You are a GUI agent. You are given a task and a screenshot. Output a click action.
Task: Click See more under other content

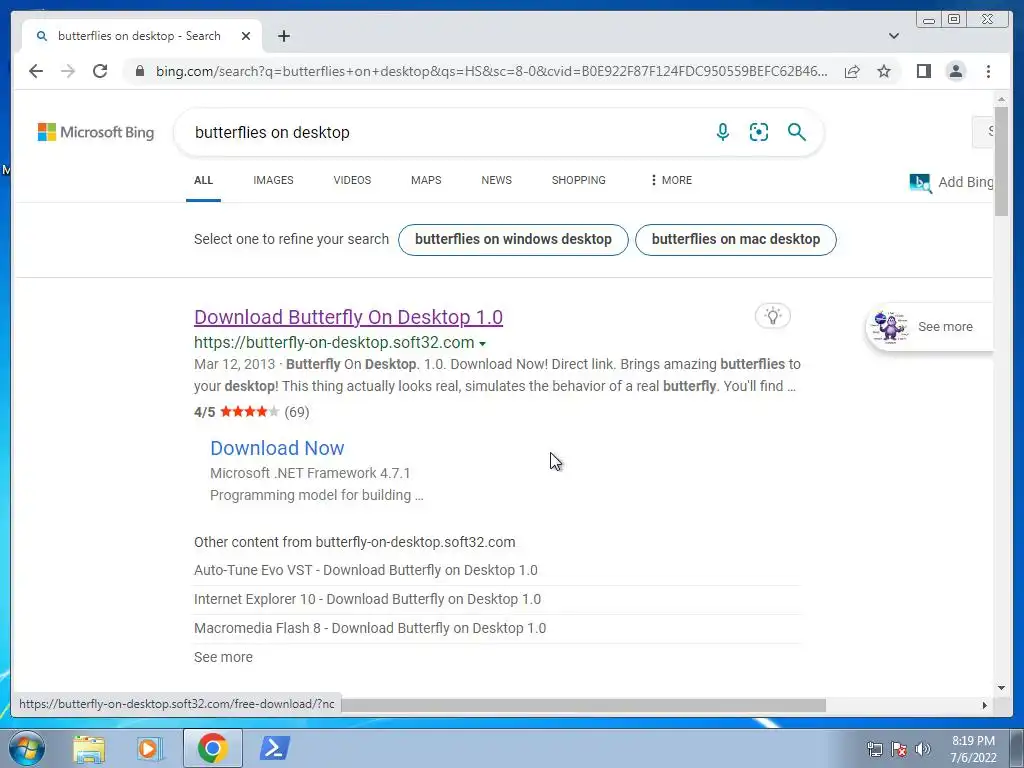(x=223, y=657)
